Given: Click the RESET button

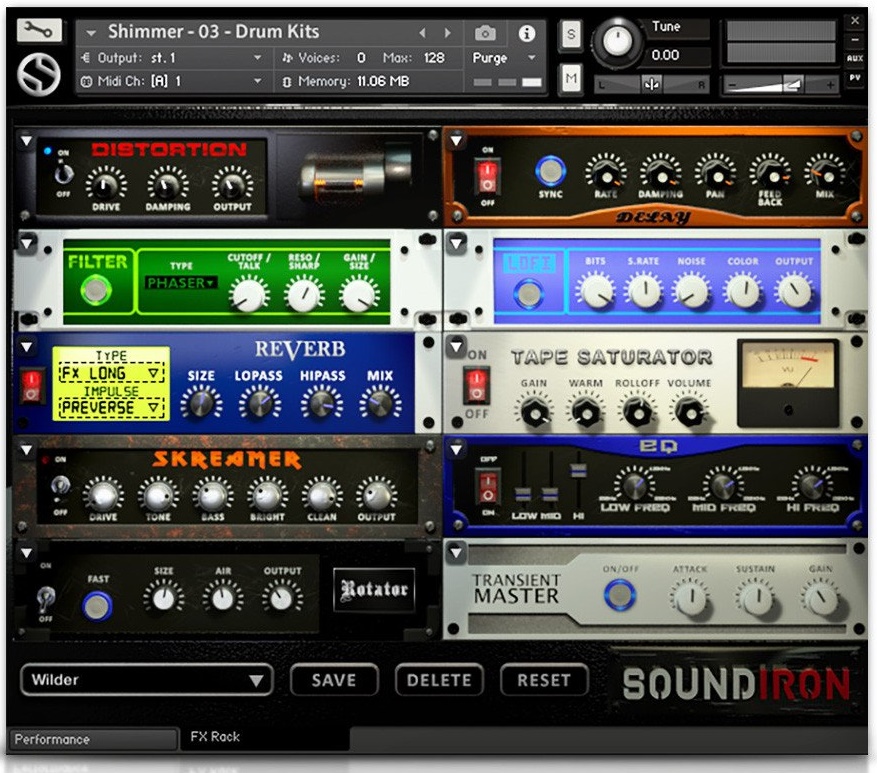Looking at the screenshot, I should (x=544, y=680).
